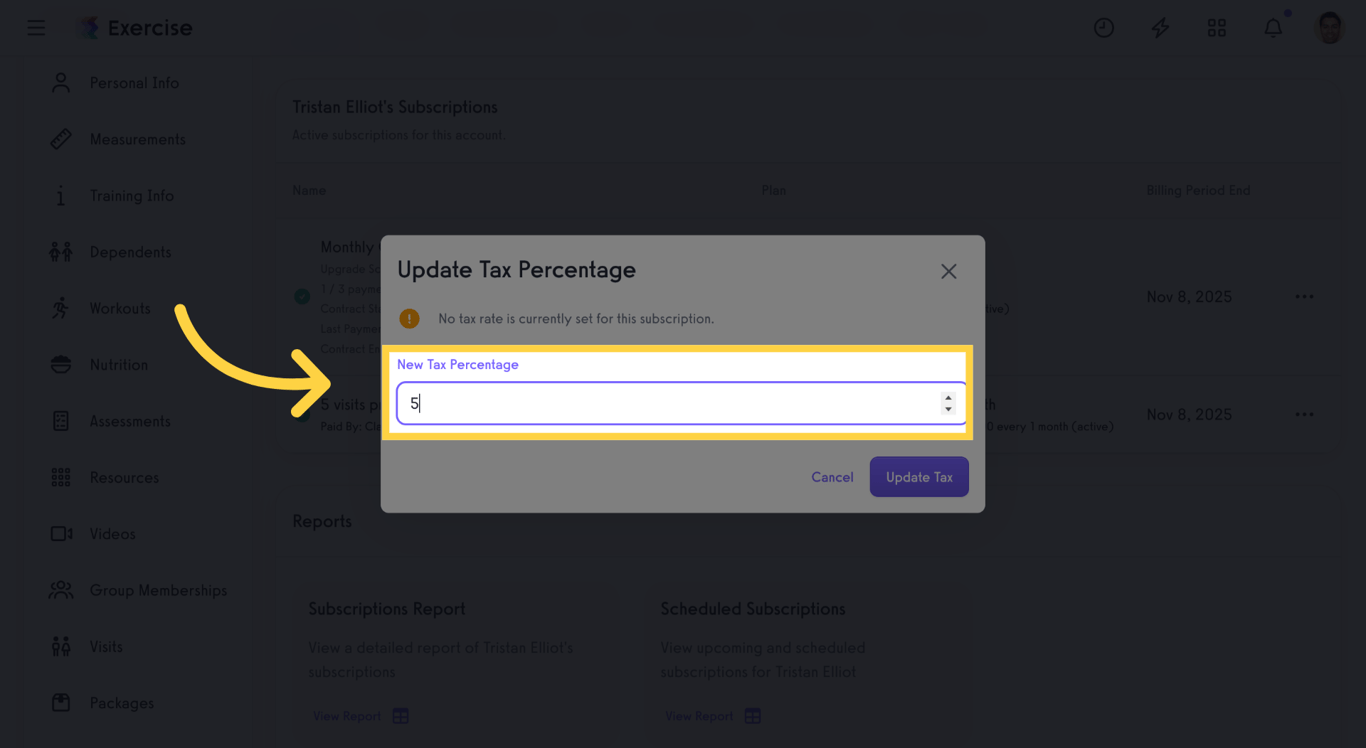Viewport: 1366px width, 748px height.
Task: Open the second subscription's ellipsis menu
Action: pyautogui.click(x=1304, y=414)
